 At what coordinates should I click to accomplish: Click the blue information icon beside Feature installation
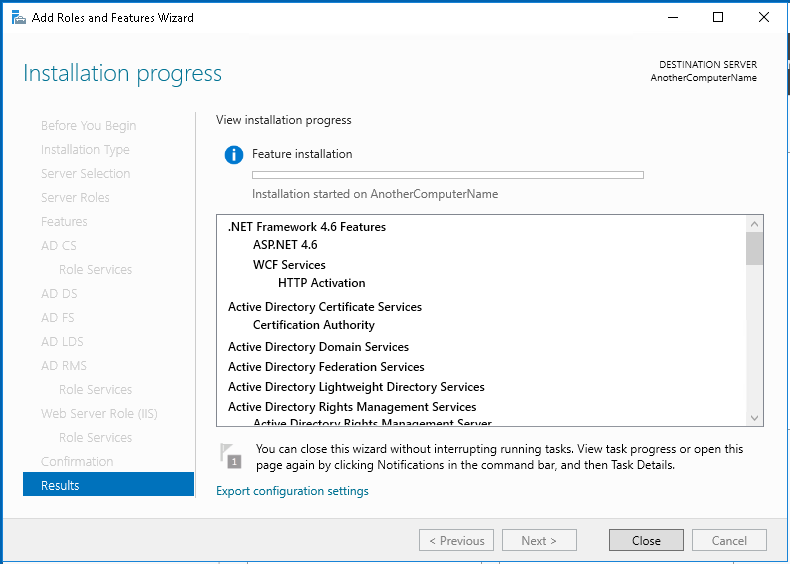233,155
